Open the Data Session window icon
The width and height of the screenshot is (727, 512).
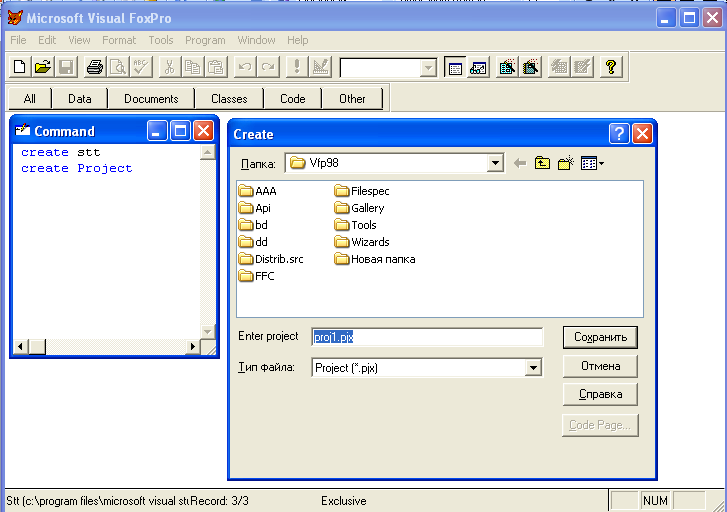(478, 68)
